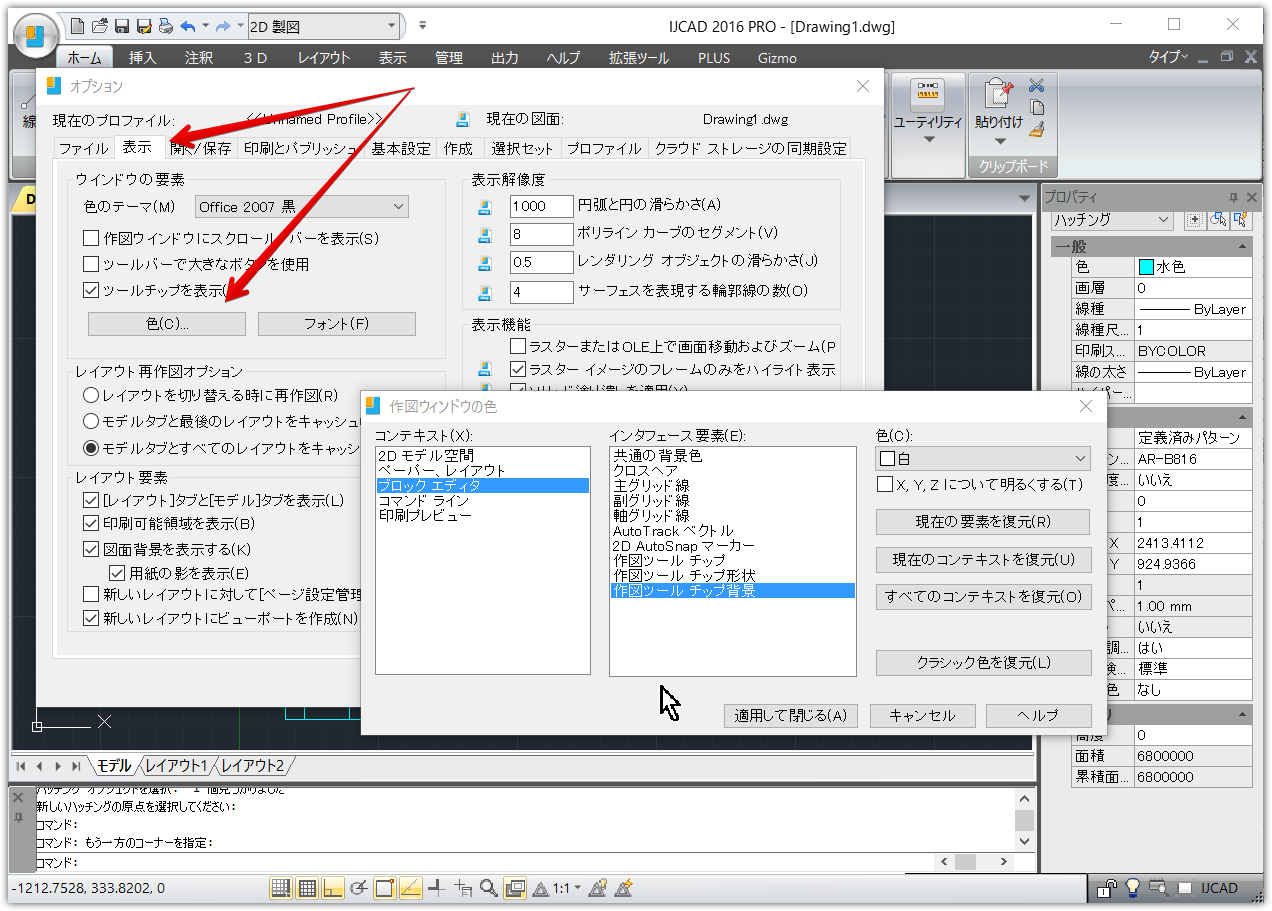Expand the ユーティリティ ribbon panel arrow

928,140
